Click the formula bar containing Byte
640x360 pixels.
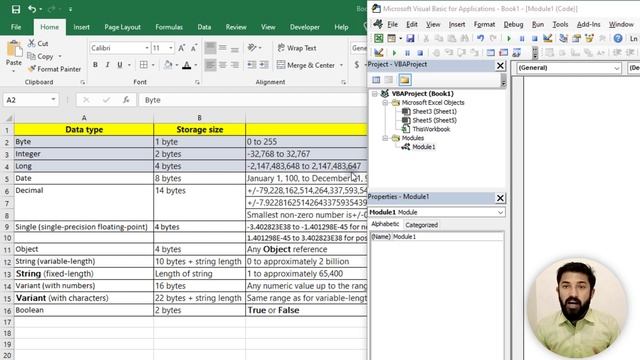click(252, 100)
